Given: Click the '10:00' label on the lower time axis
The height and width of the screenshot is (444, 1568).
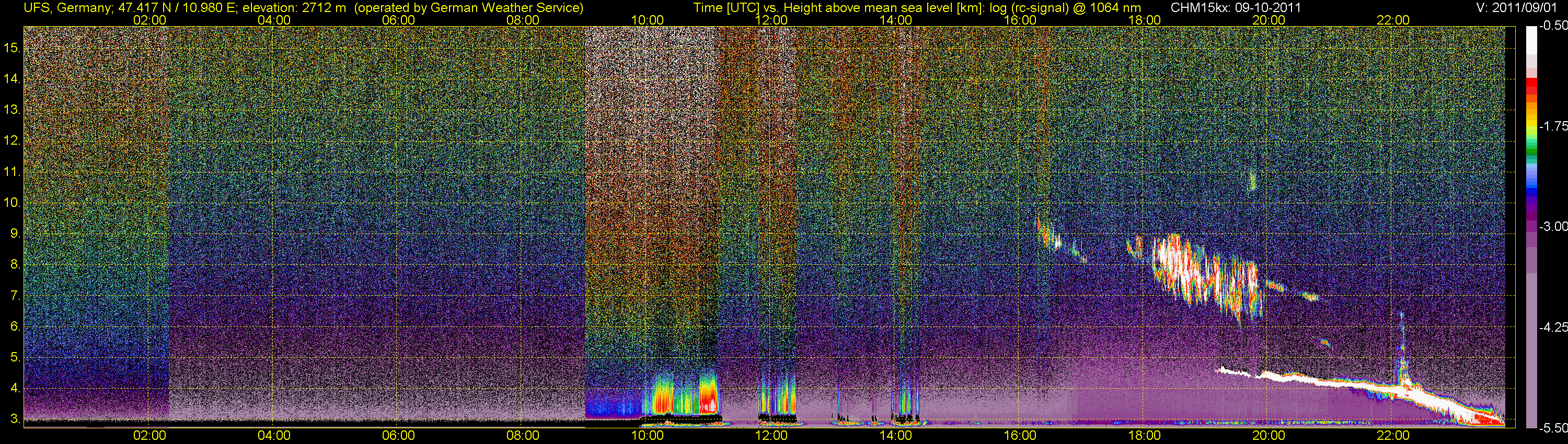Looking at the screenshot, I should point(647,436).
